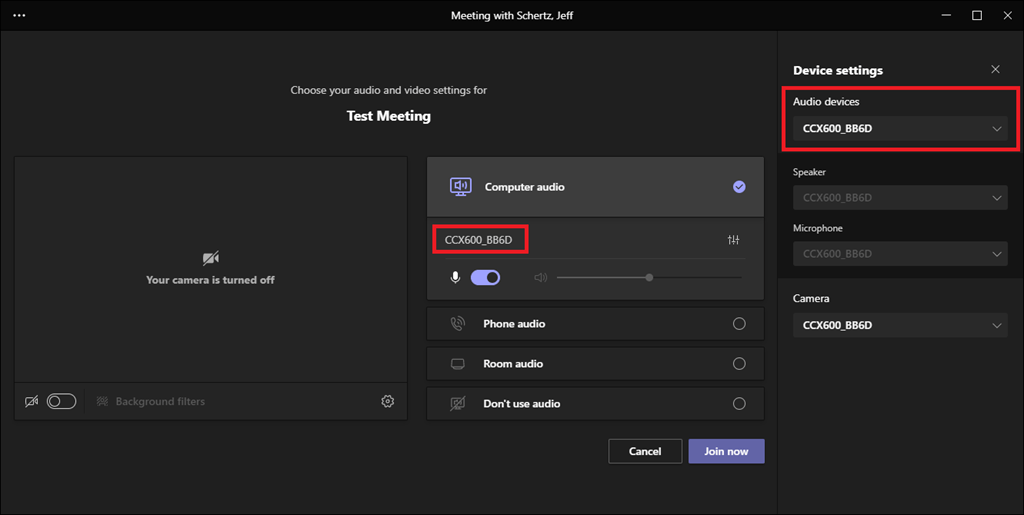Image resolution: width=1024 pixels, height=515 pixels.
Task: Click the Phone audio option label
Action: (514, 324)
